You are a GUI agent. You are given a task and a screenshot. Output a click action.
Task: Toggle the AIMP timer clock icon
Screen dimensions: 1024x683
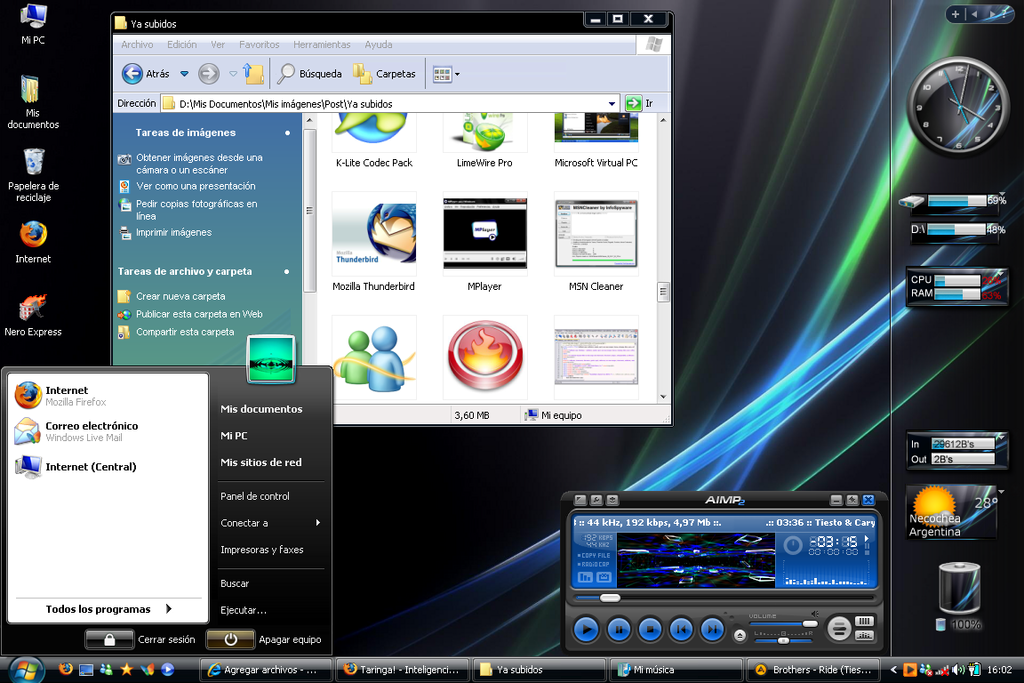click(x=793, y=545)
